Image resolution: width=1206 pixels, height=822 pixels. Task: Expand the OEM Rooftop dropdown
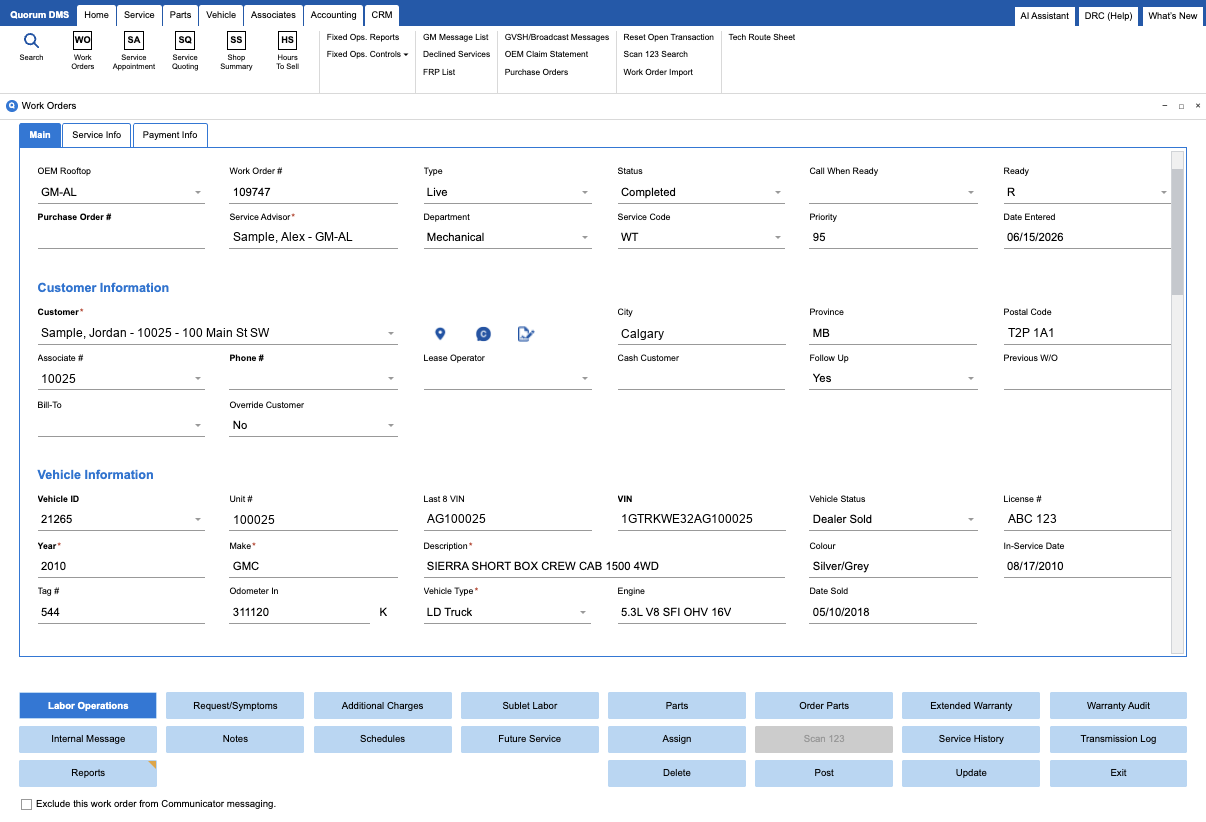click(x=198, y=192)
